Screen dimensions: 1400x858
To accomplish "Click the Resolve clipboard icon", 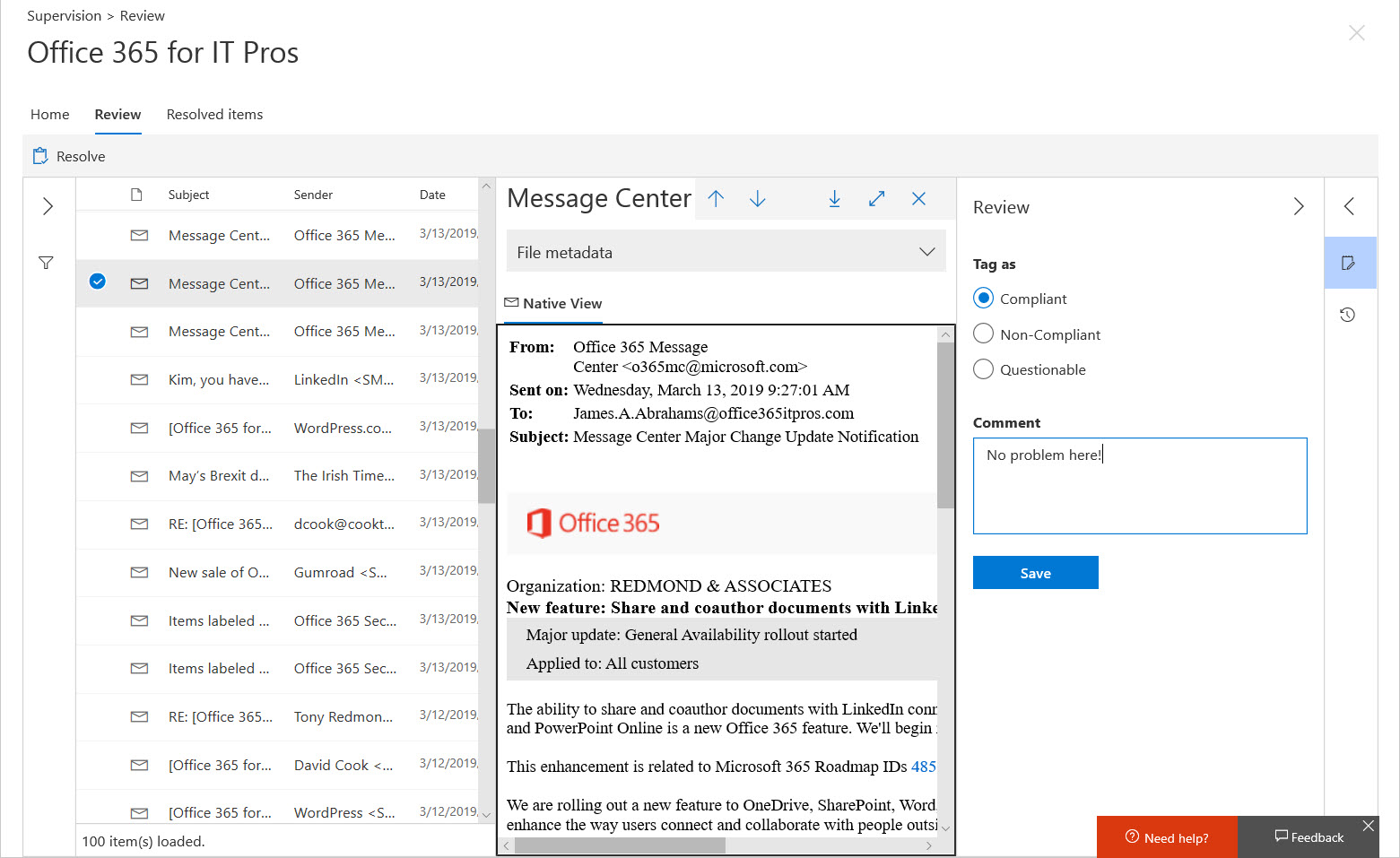I will (40, 156).
